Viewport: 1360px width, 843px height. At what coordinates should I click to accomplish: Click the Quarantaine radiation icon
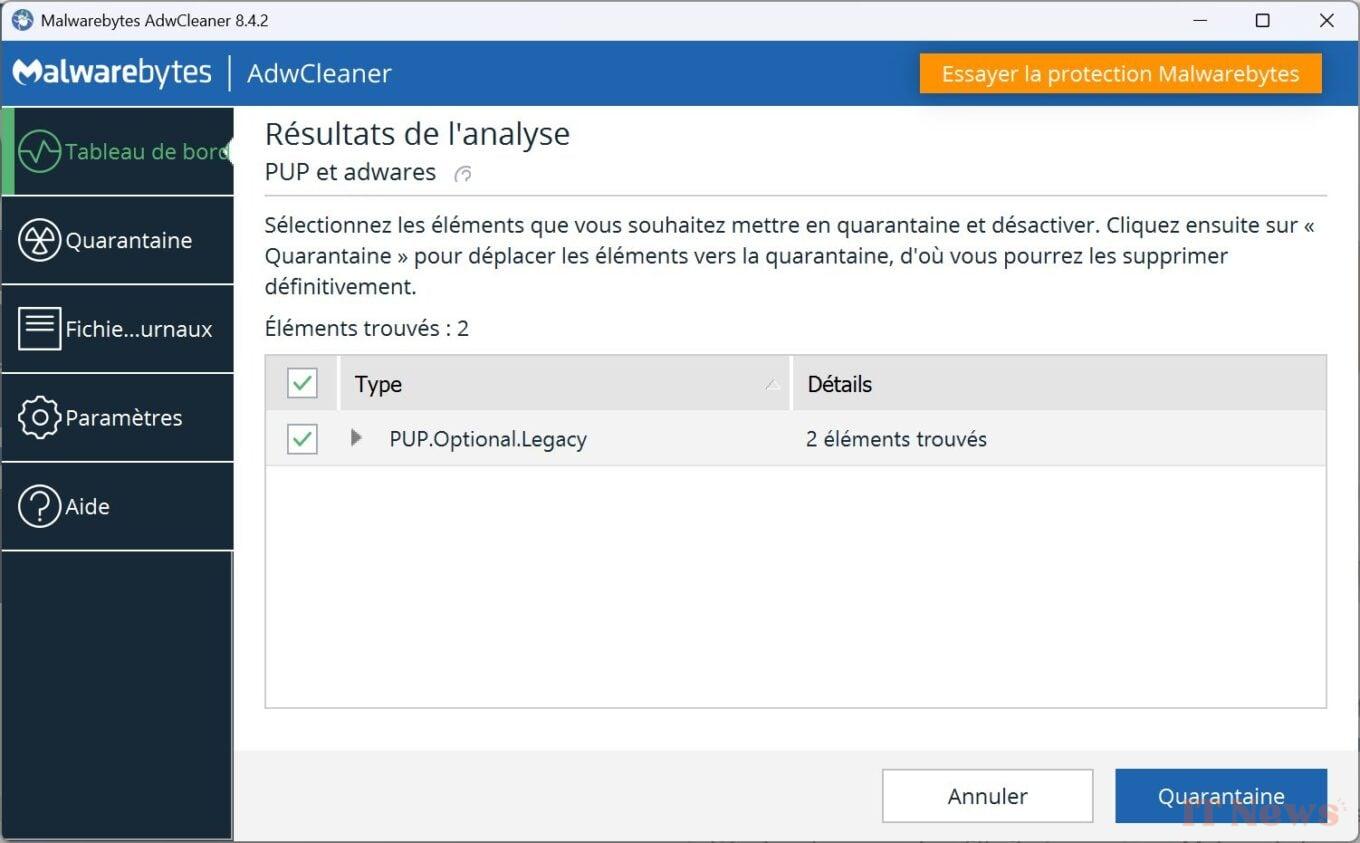(40, 241)
